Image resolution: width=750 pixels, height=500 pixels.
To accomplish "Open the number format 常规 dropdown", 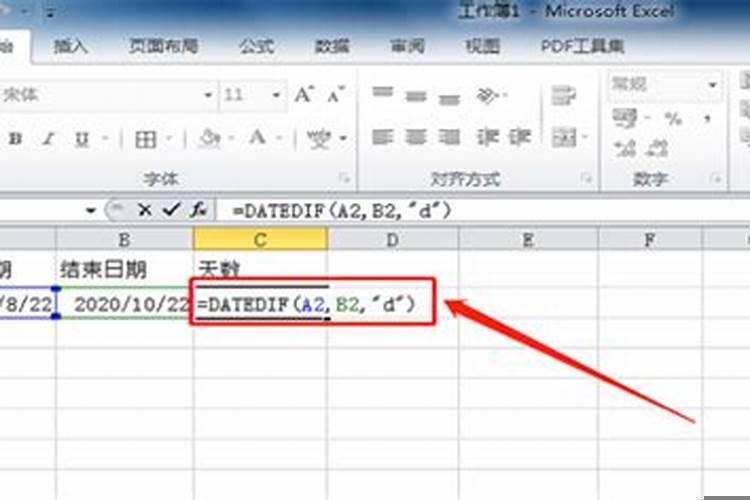I will pyautogui.click(x=713, y=85).
